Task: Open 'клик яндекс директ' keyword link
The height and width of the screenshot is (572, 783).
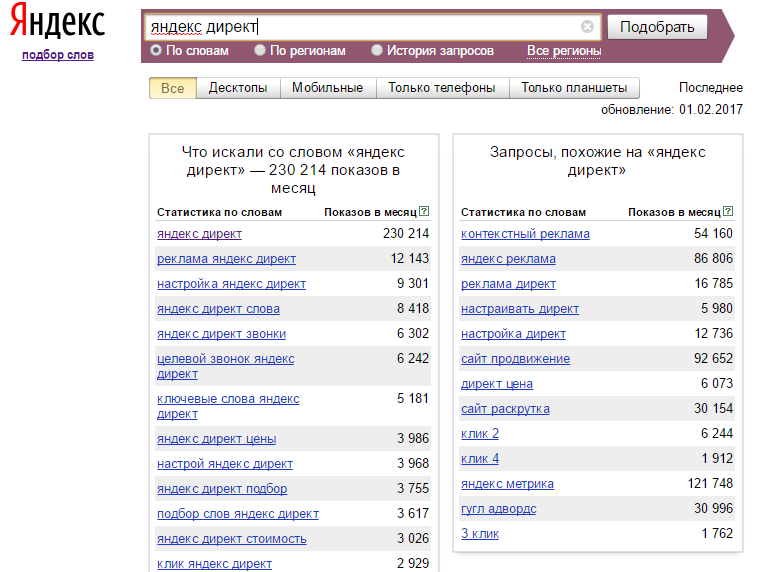Action: tap(214, 564)
